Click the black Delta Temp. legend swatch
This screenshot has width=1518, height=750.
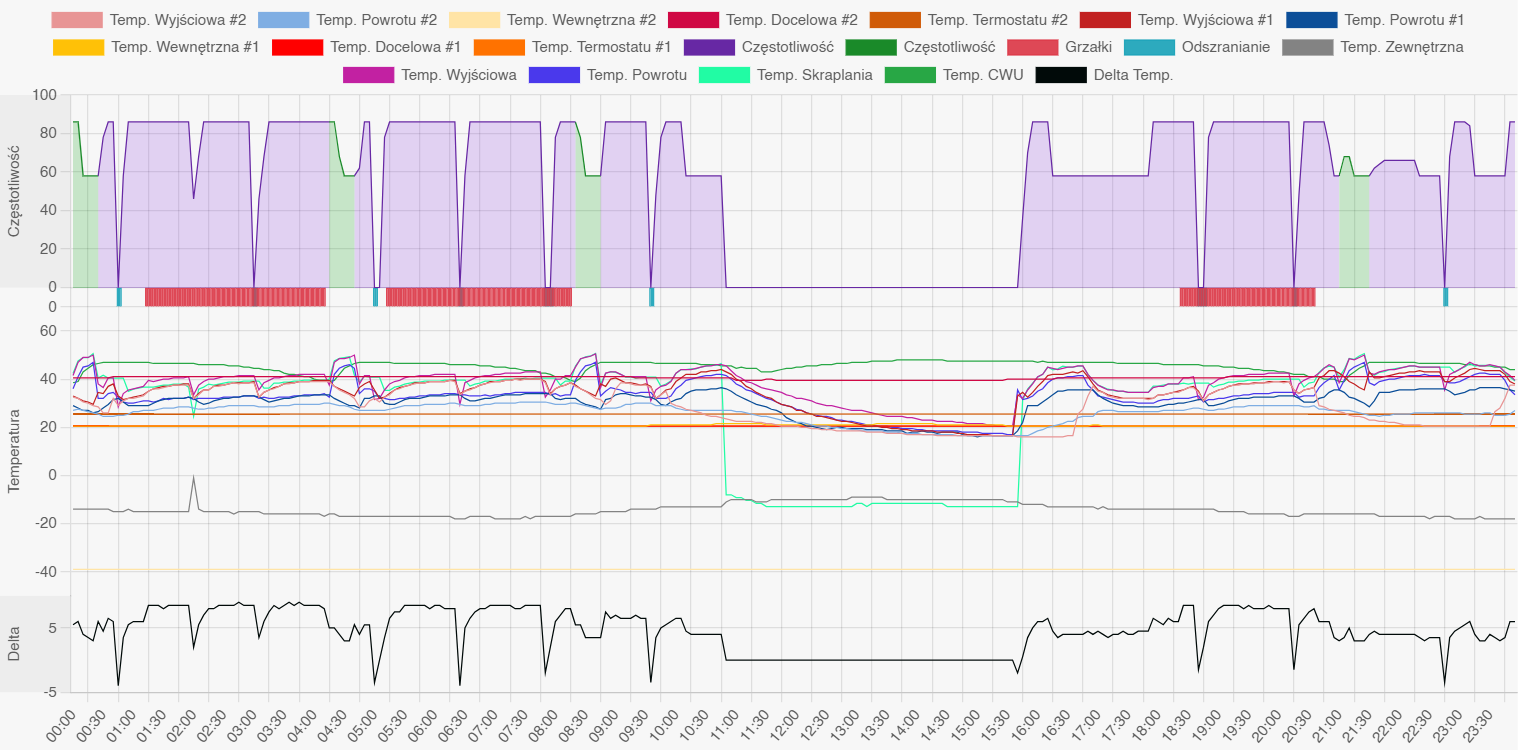click(x=1061, y=75)
